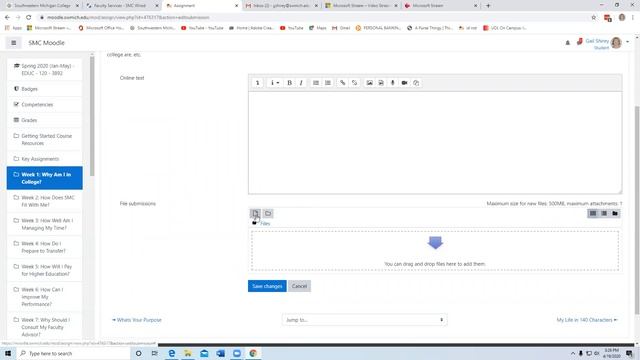Screen dimensions: 640x360
Task: Open Badges in the sidebar
Action: point(44,89)
